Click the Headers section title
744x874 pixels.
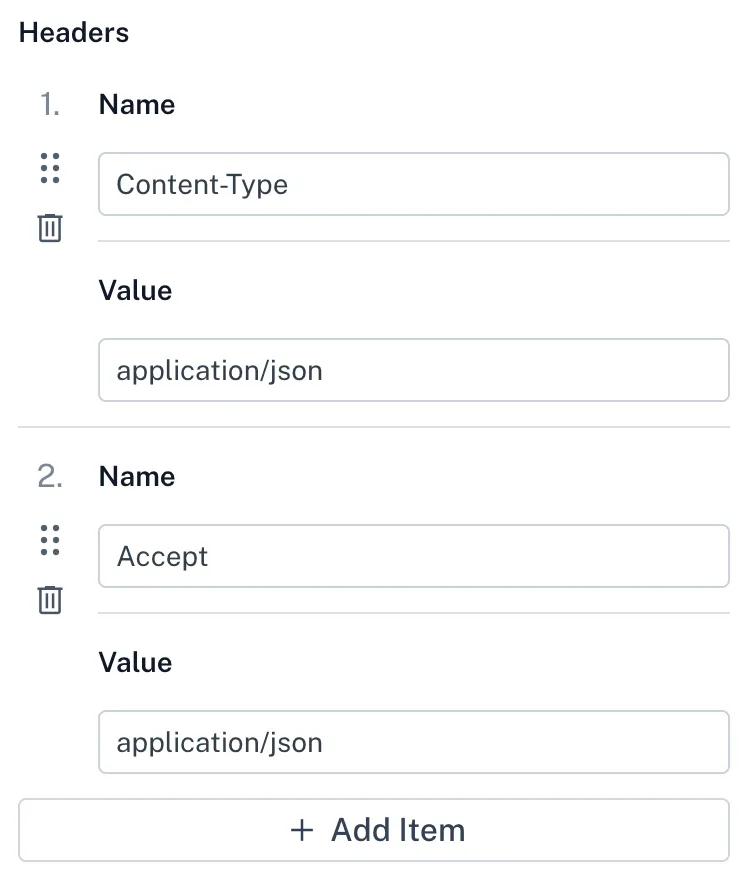pyautogui.click(x=74, y=32)
